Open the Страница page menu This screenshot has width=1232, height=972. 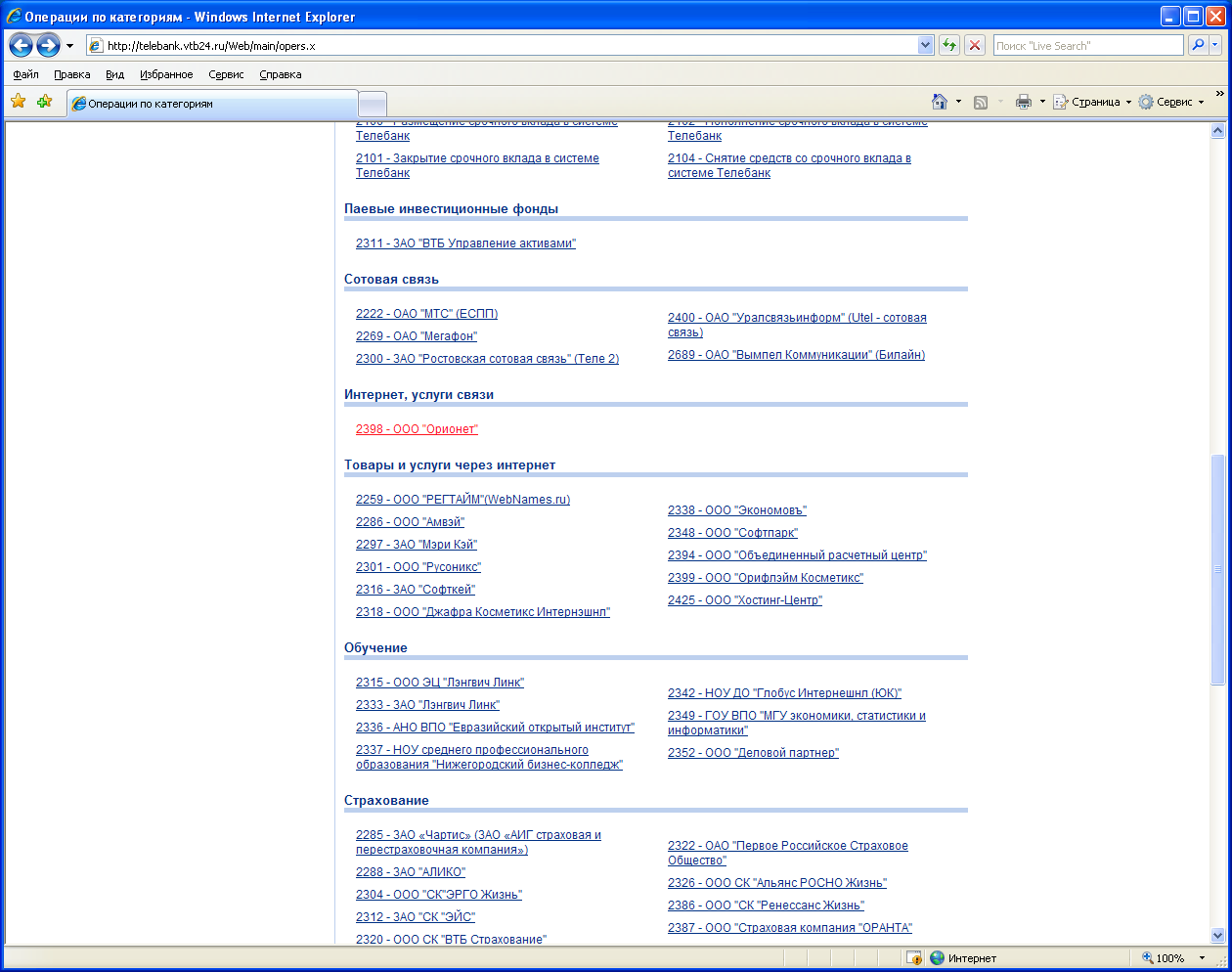(1092, 102)
